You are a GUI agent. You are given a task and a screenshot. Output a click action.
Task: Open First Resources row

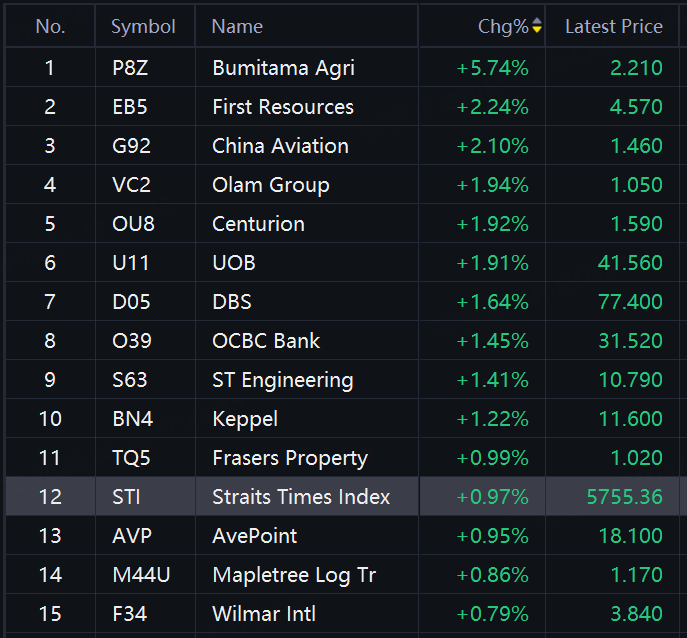tap(283, 107)
